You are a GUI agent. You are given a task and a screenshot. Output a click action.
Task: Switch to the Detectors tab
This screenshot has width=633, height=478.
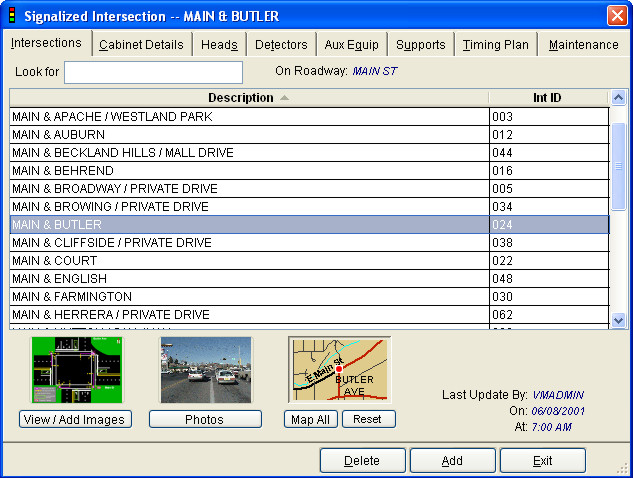[x=281, y=44]
